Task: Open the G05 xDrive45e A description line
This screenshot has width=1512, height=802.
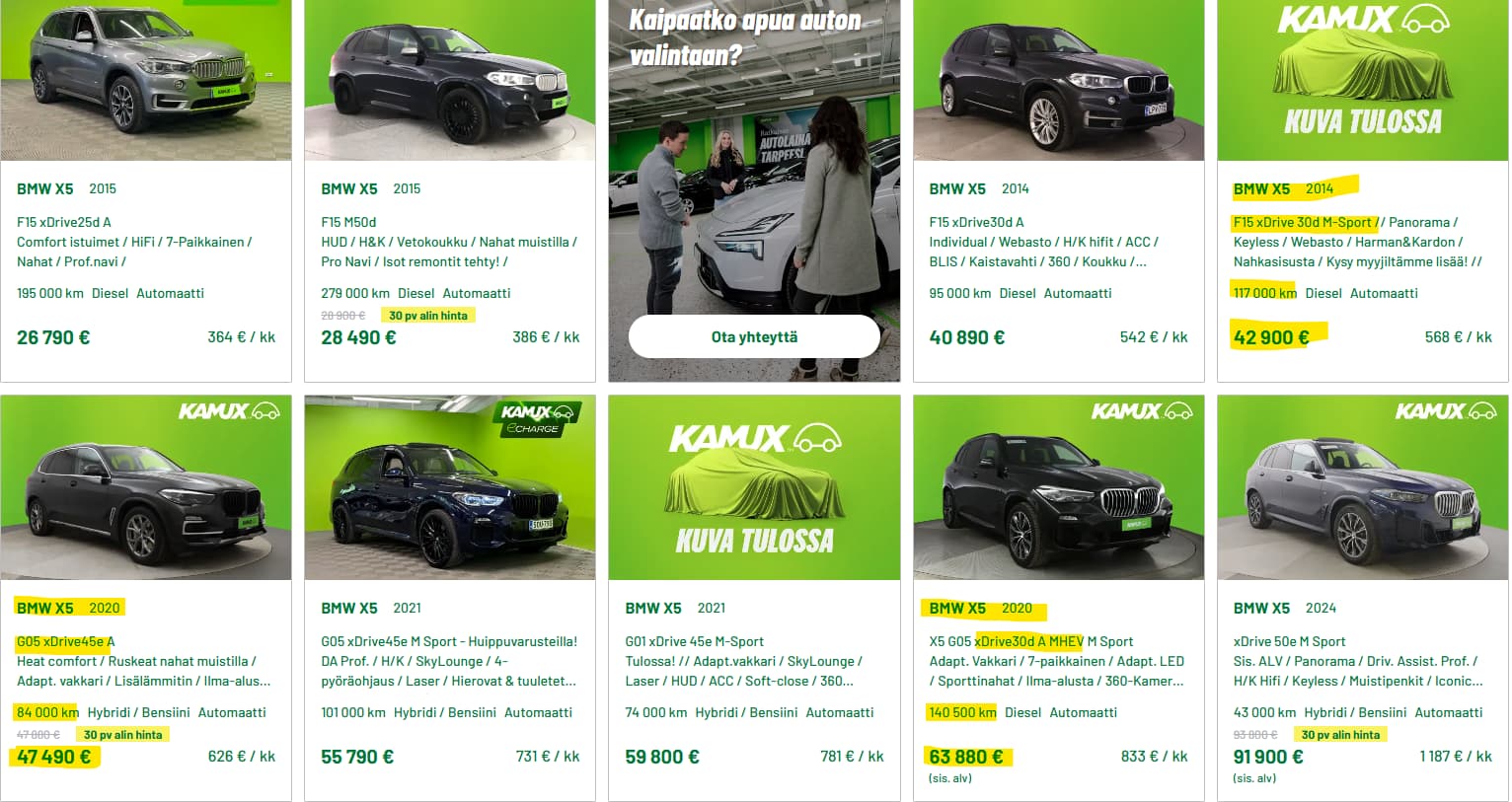Action: (x=66, y=641)
